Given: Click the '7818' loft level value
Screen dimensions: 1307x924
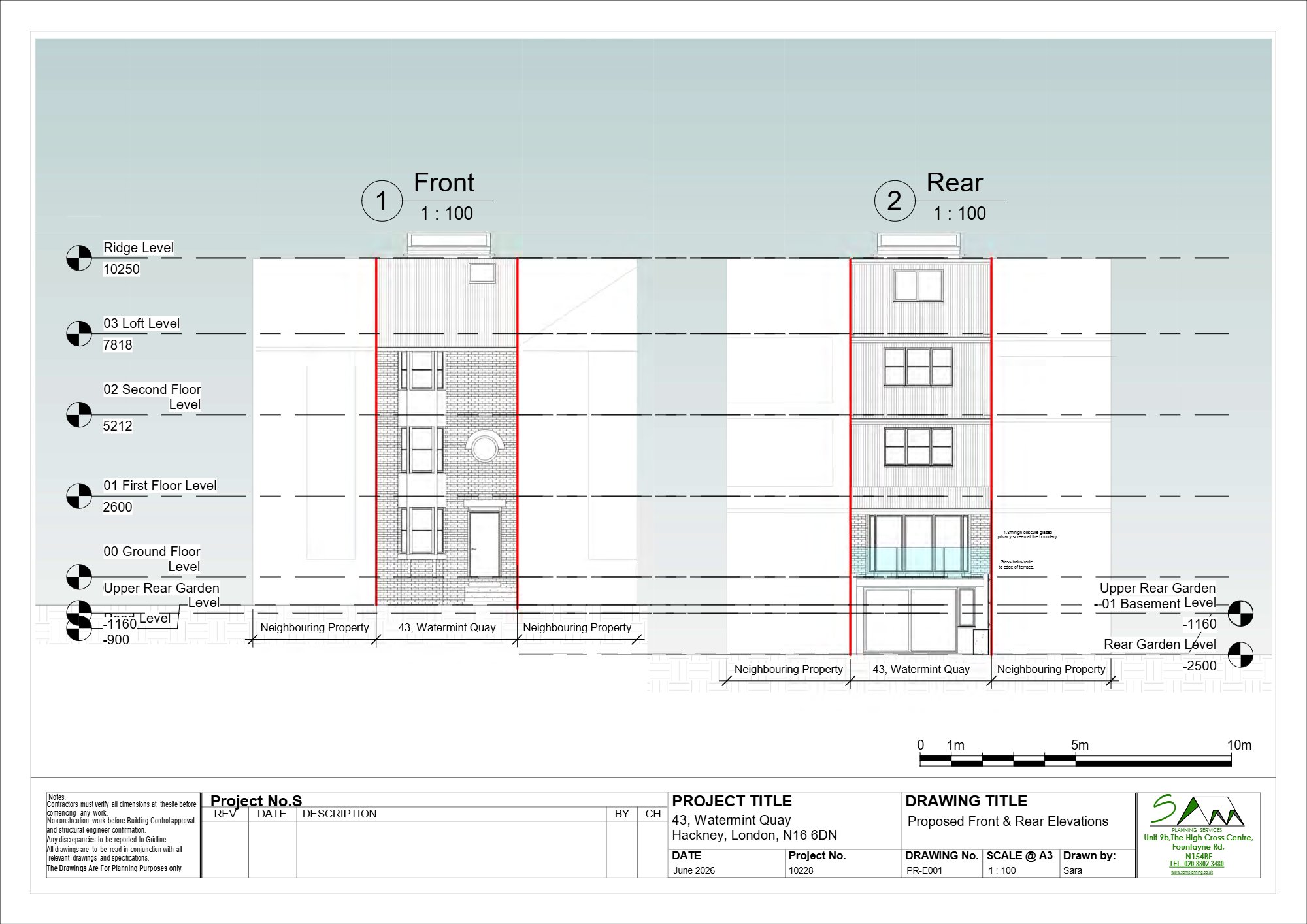Looking at the screenshot, I should point(118,345).
